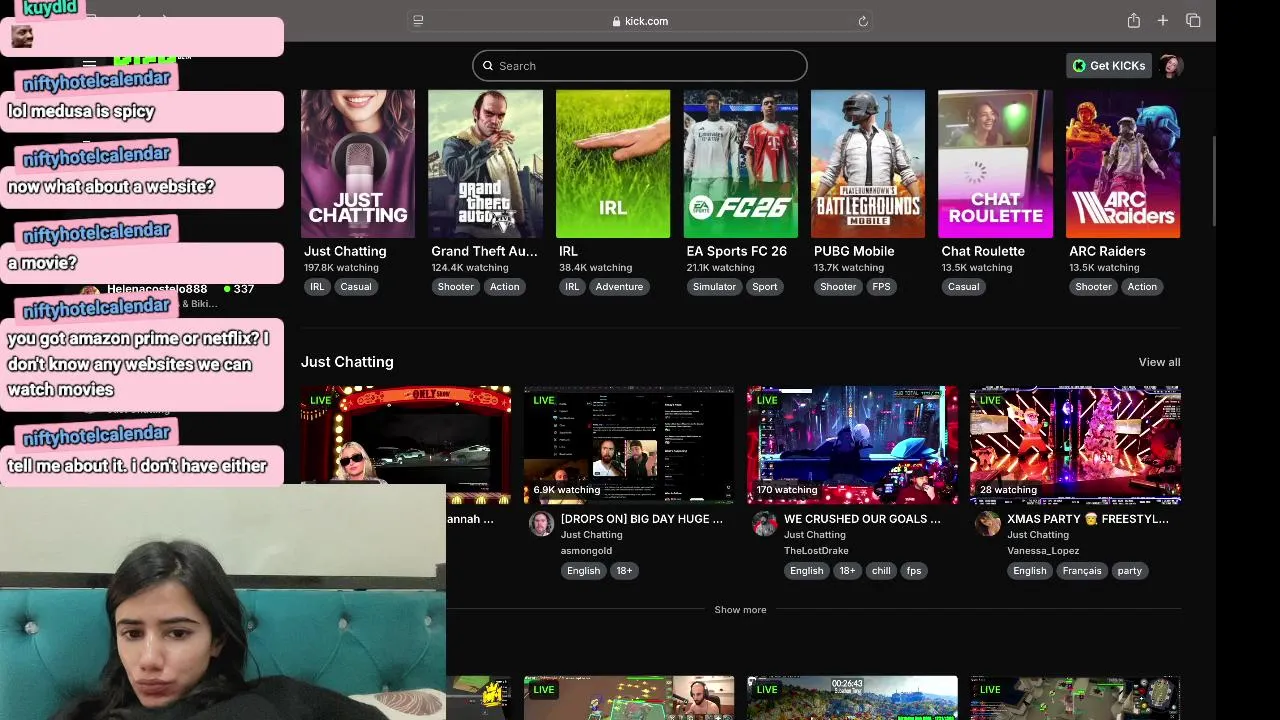
Task: Click Shooter tag under ARC Raiders
Action: (x=1093, y=287)
